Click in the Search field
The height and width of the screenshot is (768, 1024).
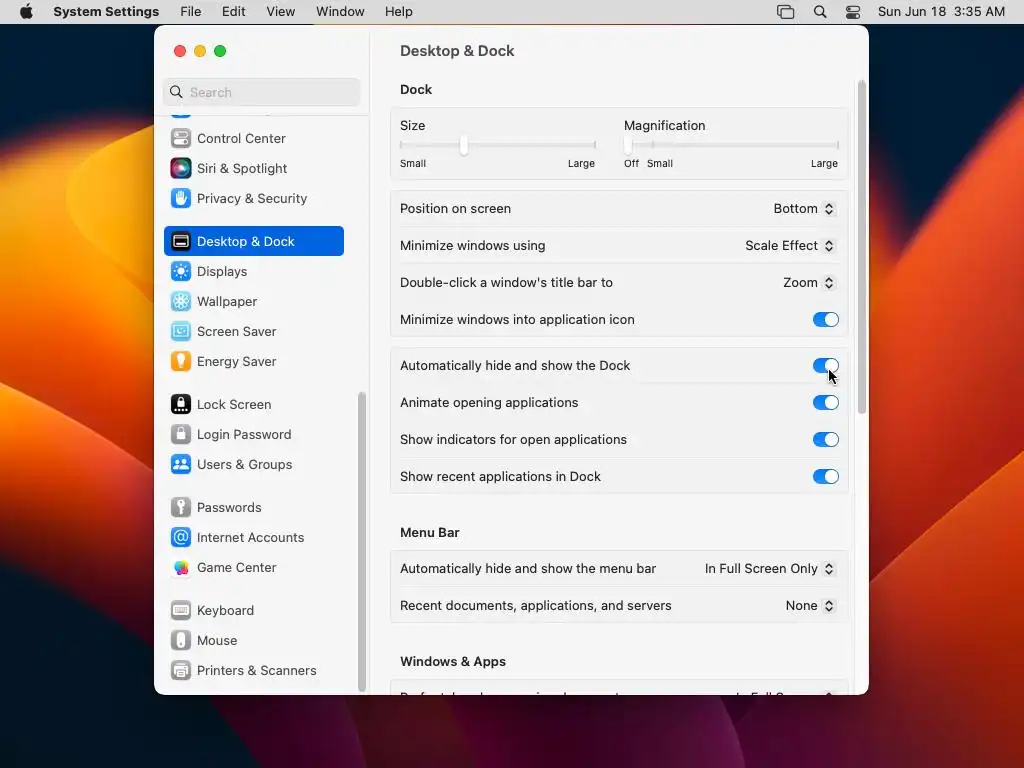[x=261, y=92]
